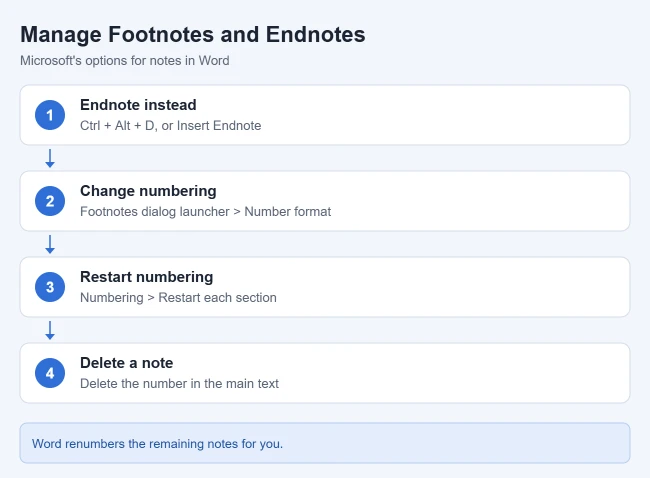
Task: Select the "Restart numbering" card title
Action: [x=146, y=277]
